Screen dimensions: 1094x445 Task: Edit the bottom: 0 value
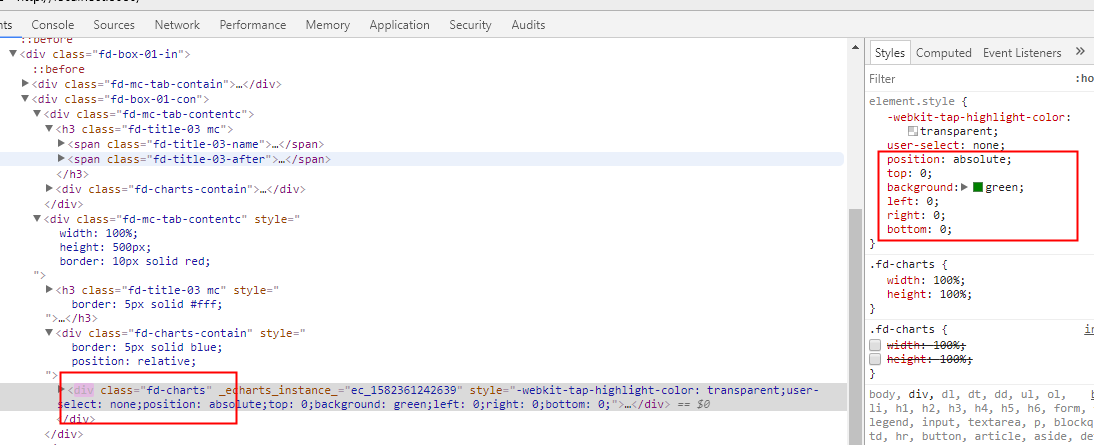pos(942,229)
